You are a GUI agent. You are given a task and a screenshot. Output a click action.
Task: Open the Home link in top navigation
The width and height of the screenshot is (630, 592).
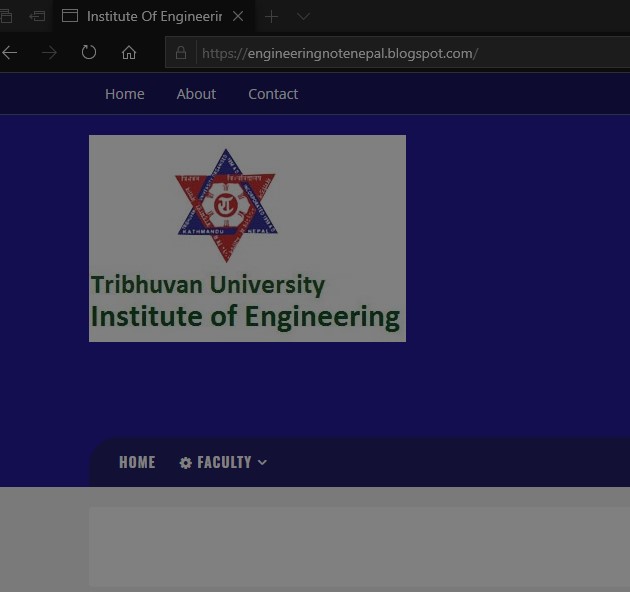pyautogui.click(x=125, y=94)
